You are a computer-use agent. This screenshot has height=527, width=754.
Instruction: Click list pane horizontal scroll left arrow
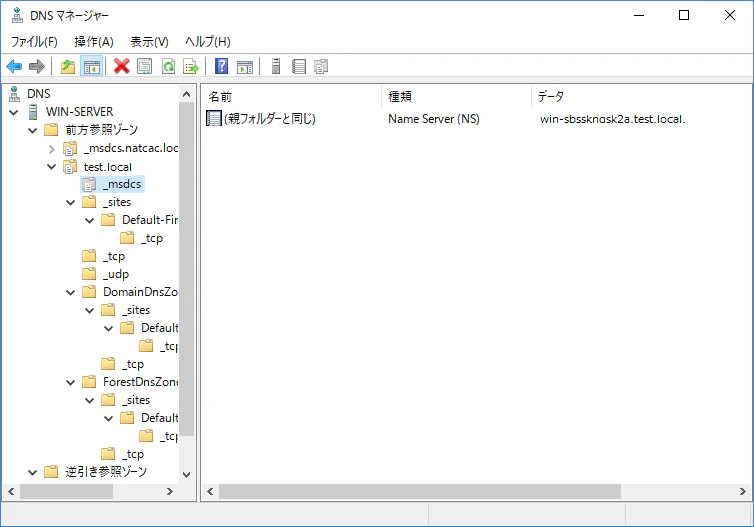pos(210,491)
